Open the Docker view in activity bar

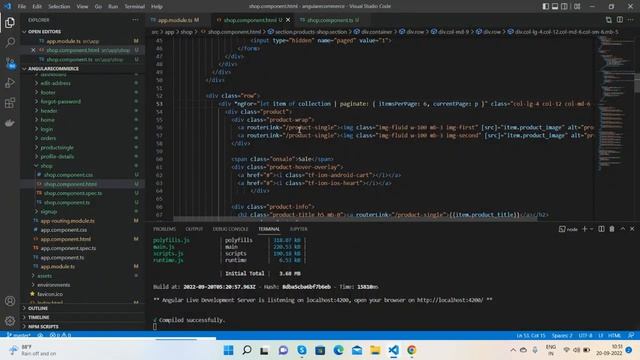(10, 122)
